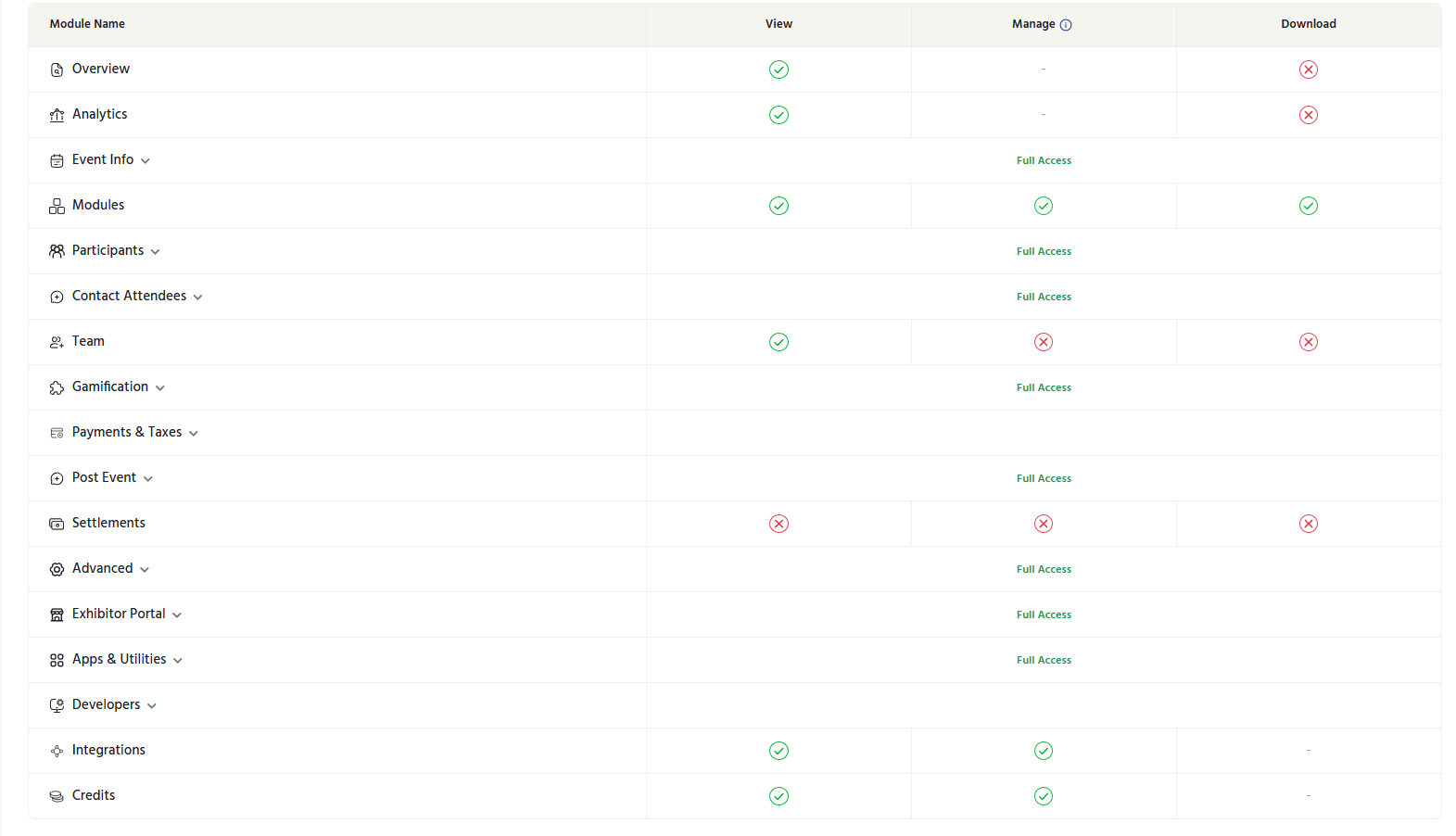The image size is (1456, 836).
Task: Click the Module Name column header
Action: (87, 24)
